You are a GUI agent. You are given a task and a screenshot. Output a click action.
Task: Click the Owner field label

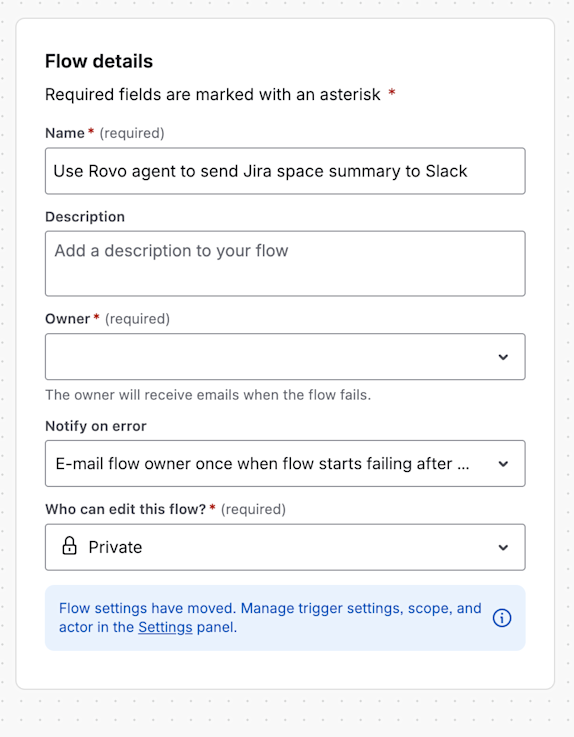(x=67, y=319)
